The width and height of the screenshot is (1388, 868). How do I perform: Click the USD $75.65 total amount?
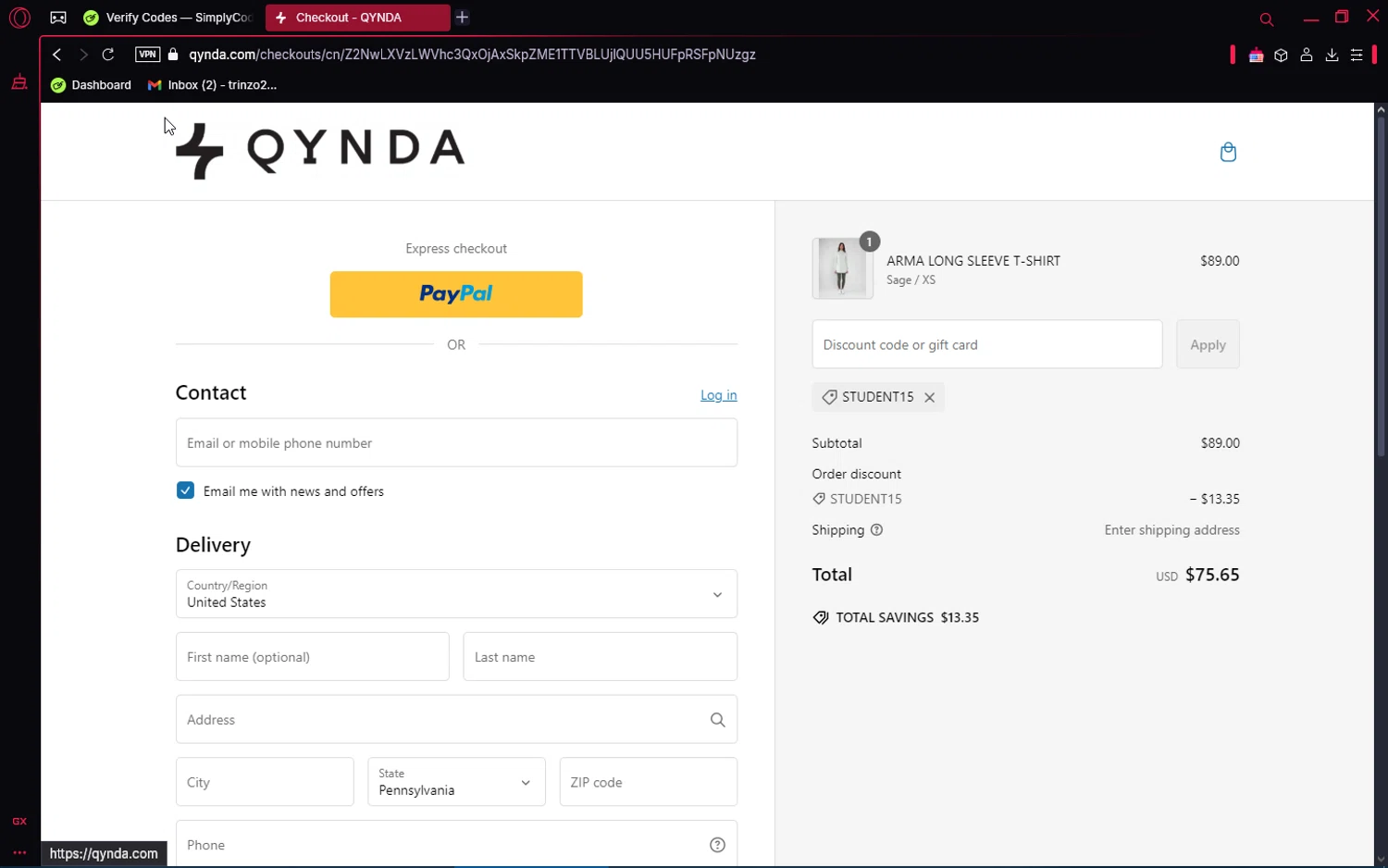pos(1197,575)
